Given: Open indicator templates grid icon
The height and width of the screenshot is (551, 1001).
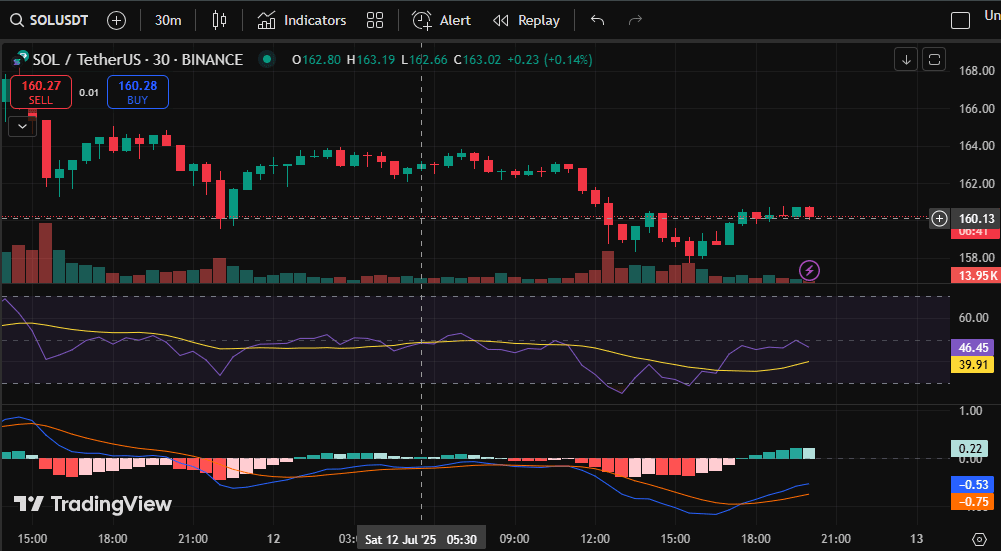Looking at the screenshot, I should click(x=375, y=20).
